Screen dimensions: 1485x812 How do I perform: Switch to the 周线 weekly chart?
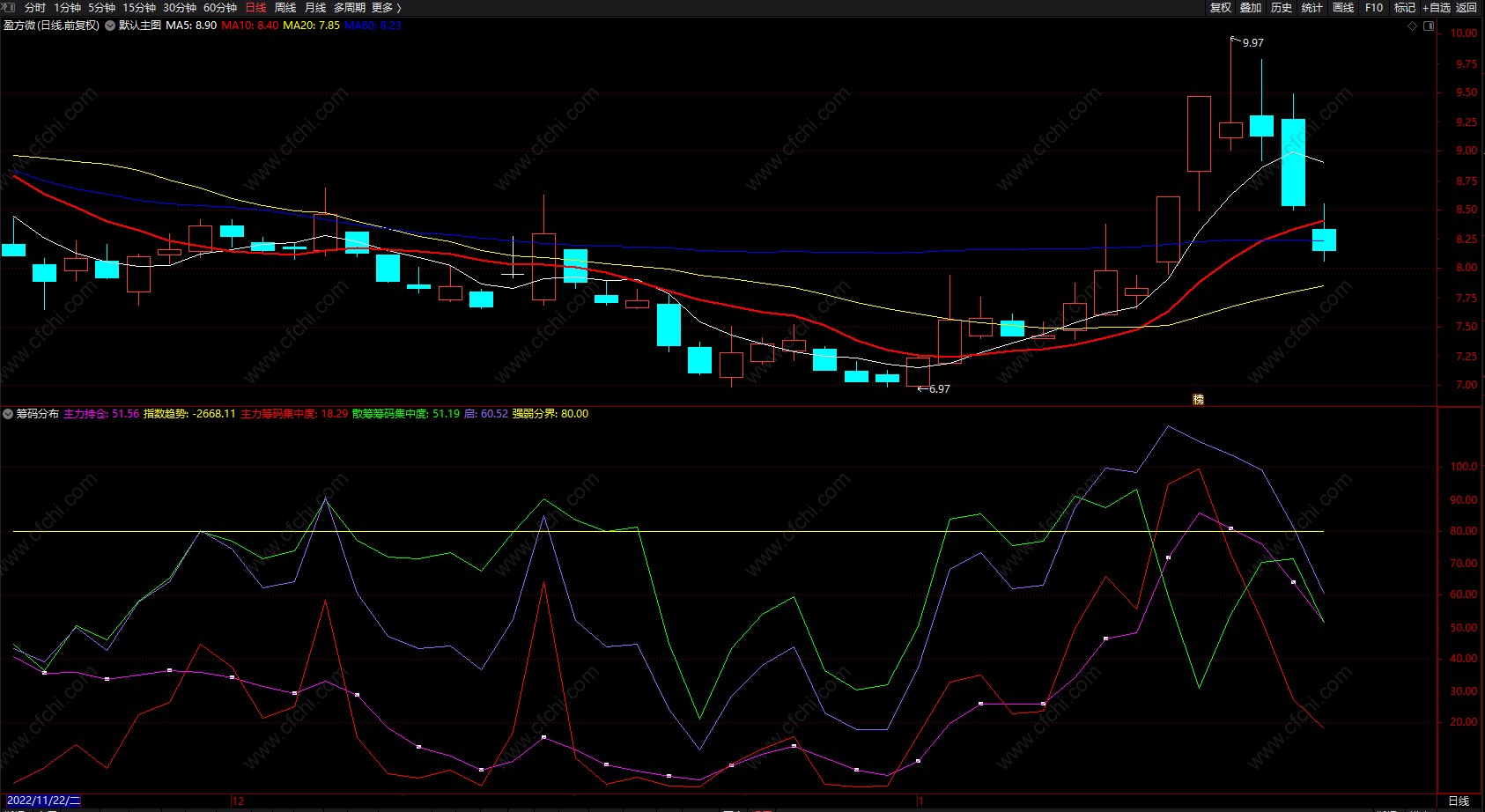285,8
